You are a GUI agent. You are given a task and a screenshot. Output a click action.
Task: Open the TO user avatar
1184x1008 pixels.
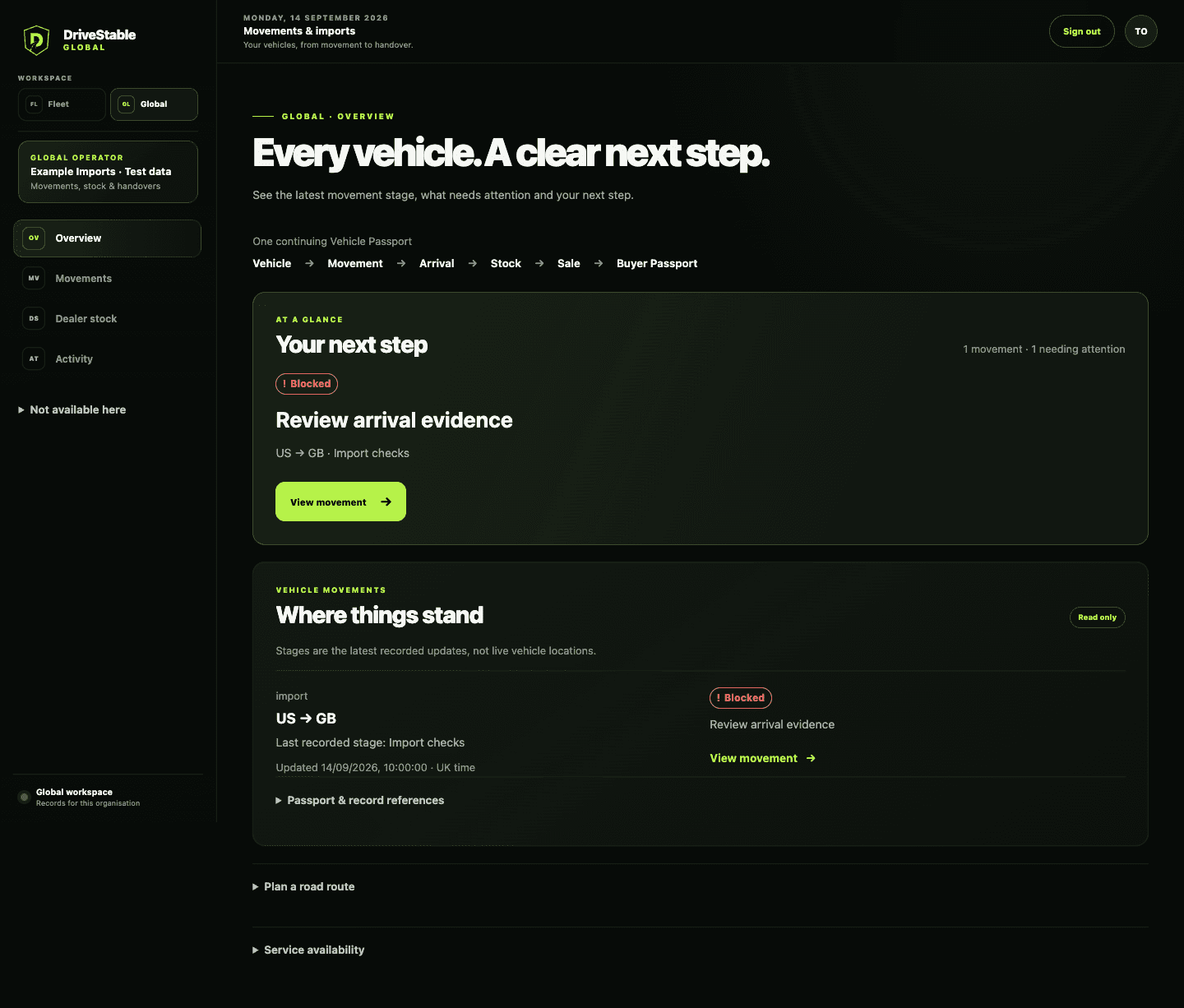(1141, 31)
